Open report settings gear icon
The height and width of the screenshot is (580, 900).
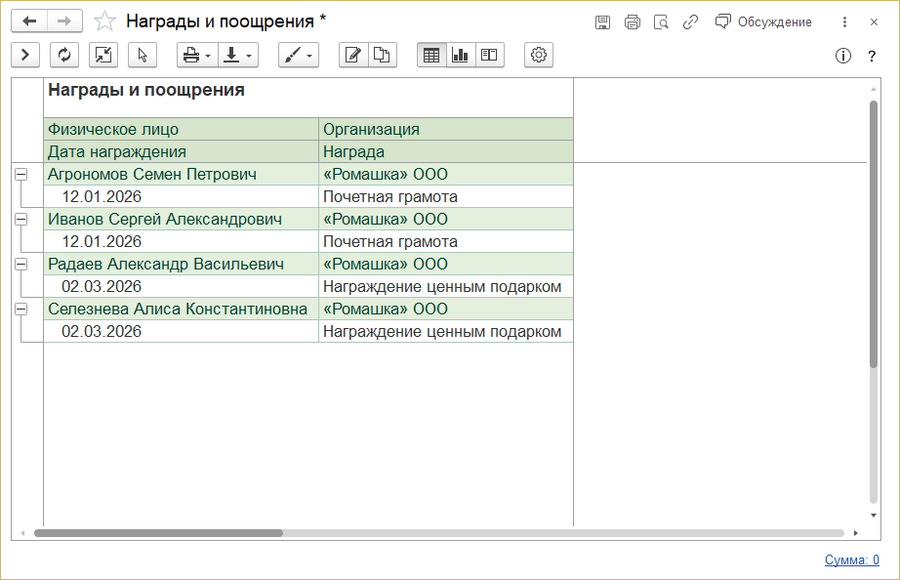[538, 55]
